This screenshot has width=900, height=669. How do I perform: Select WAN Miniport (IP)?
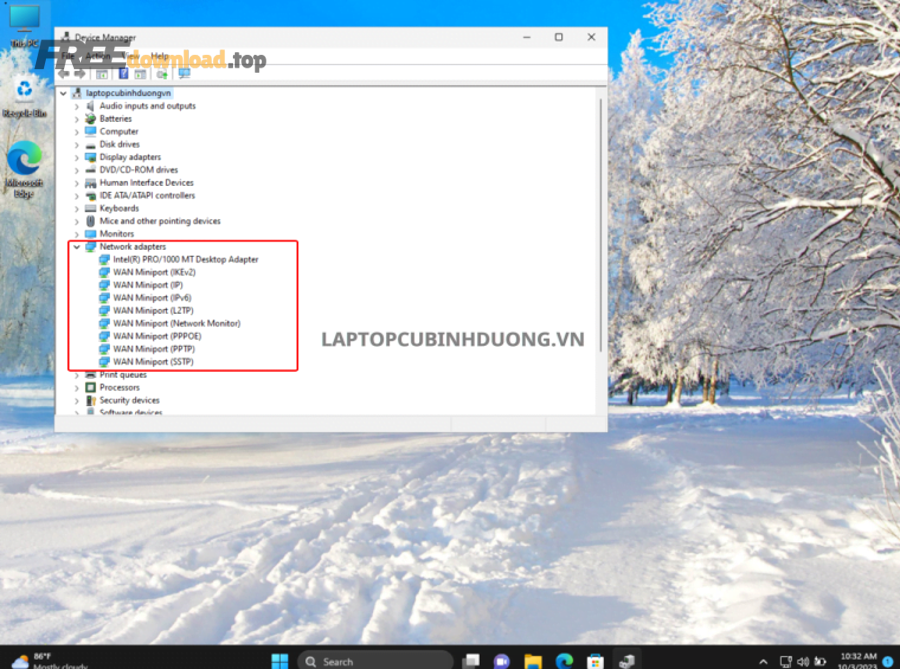(x=148, y=285)
